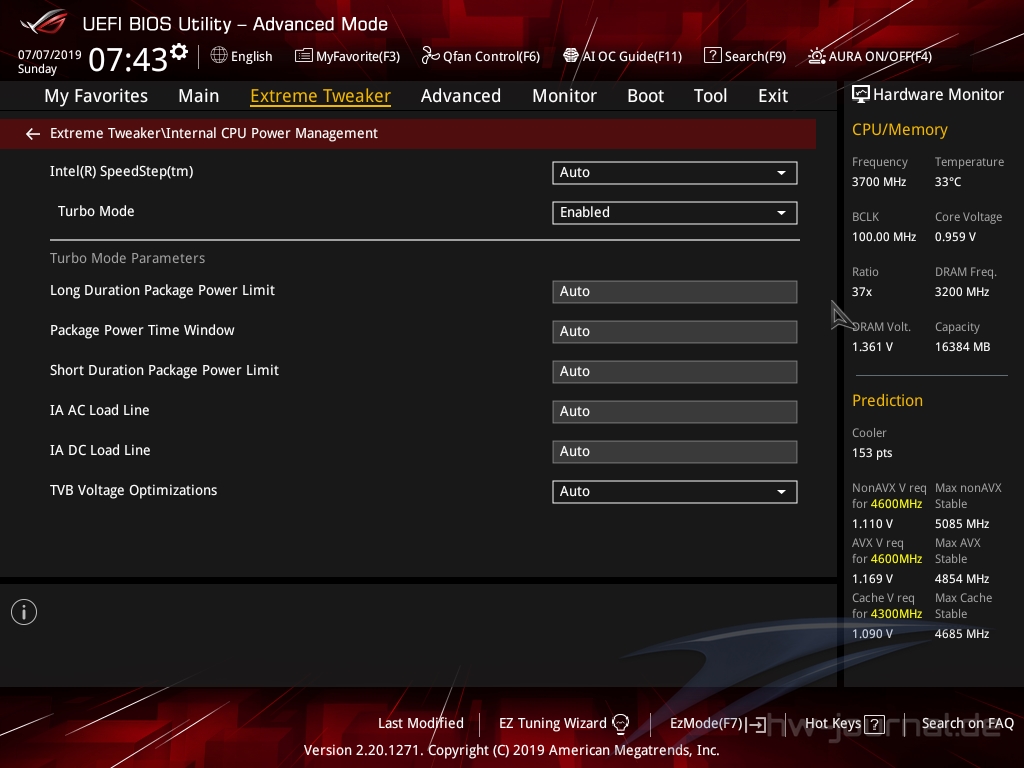The image size is (1024, 768).
Task: Click Search(F9) label
Action: click(x=755, y=56)
